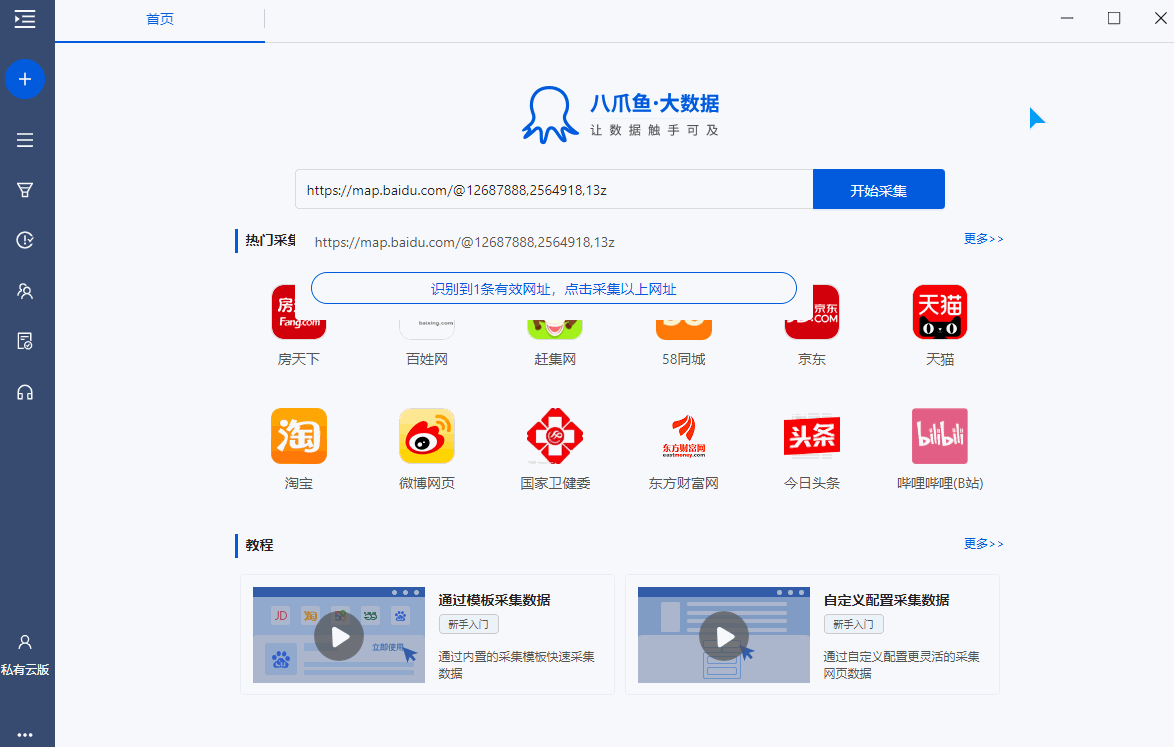
Task: Select the 东方财富网 template icon
Action: coord(684,436)
